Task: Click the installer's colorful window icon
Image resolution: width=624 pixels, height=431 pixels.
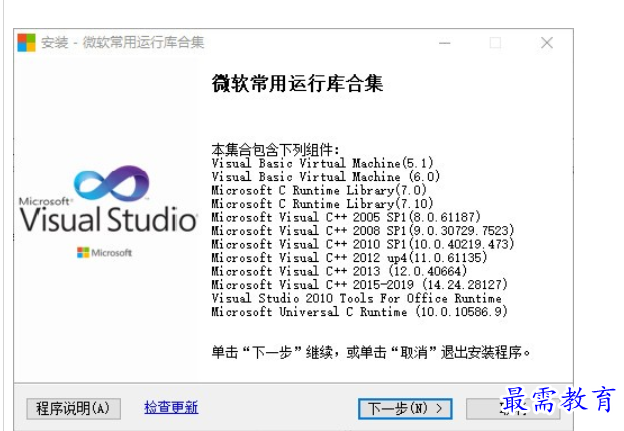Action: point(26,43)
